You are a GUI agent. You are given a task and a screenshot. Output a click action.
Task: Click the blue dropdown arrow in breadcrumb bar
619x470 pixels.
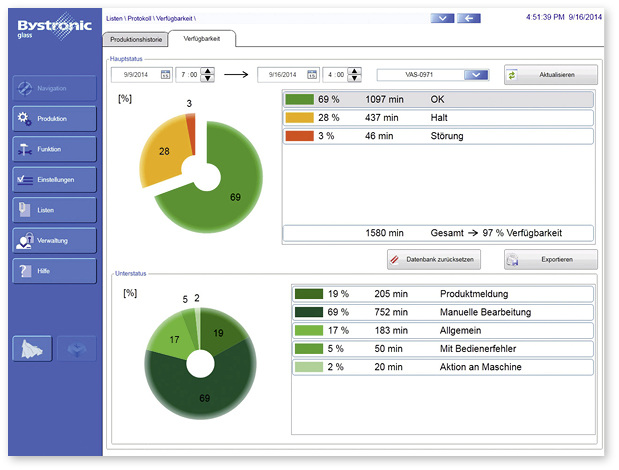pos(442,18)
